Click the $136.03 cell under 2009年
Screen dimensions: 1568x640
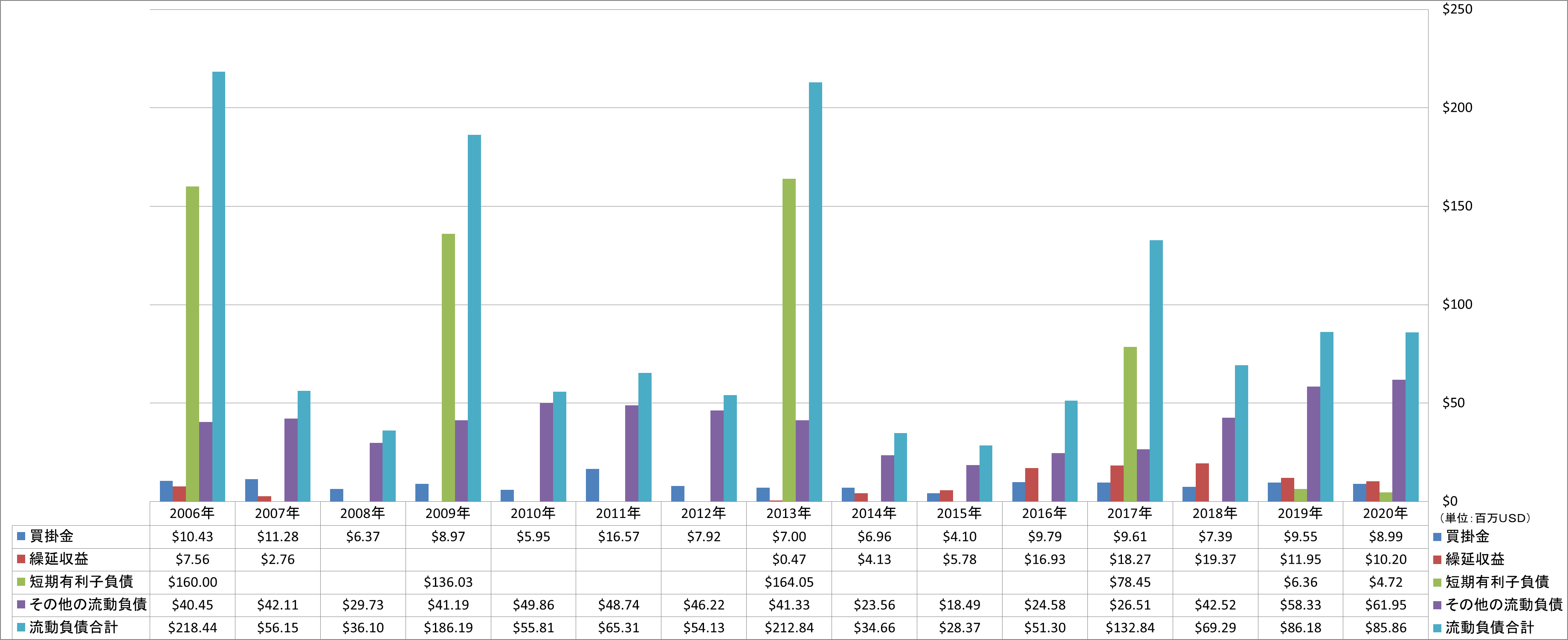[448, 582]
